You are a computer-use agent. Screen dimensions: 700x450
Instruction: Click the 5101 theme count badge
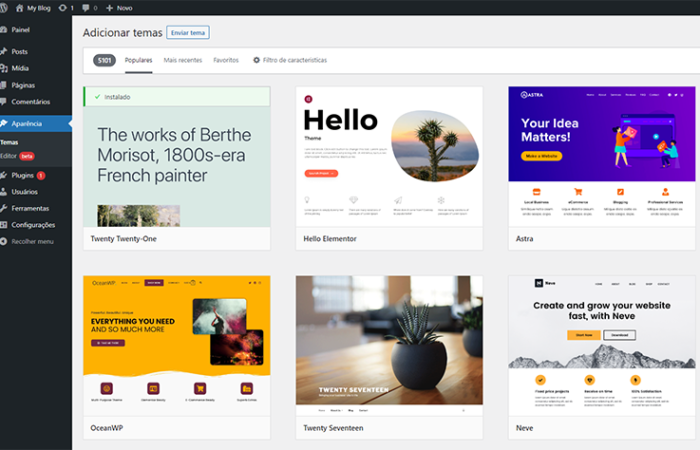click(x=104, y=60)
